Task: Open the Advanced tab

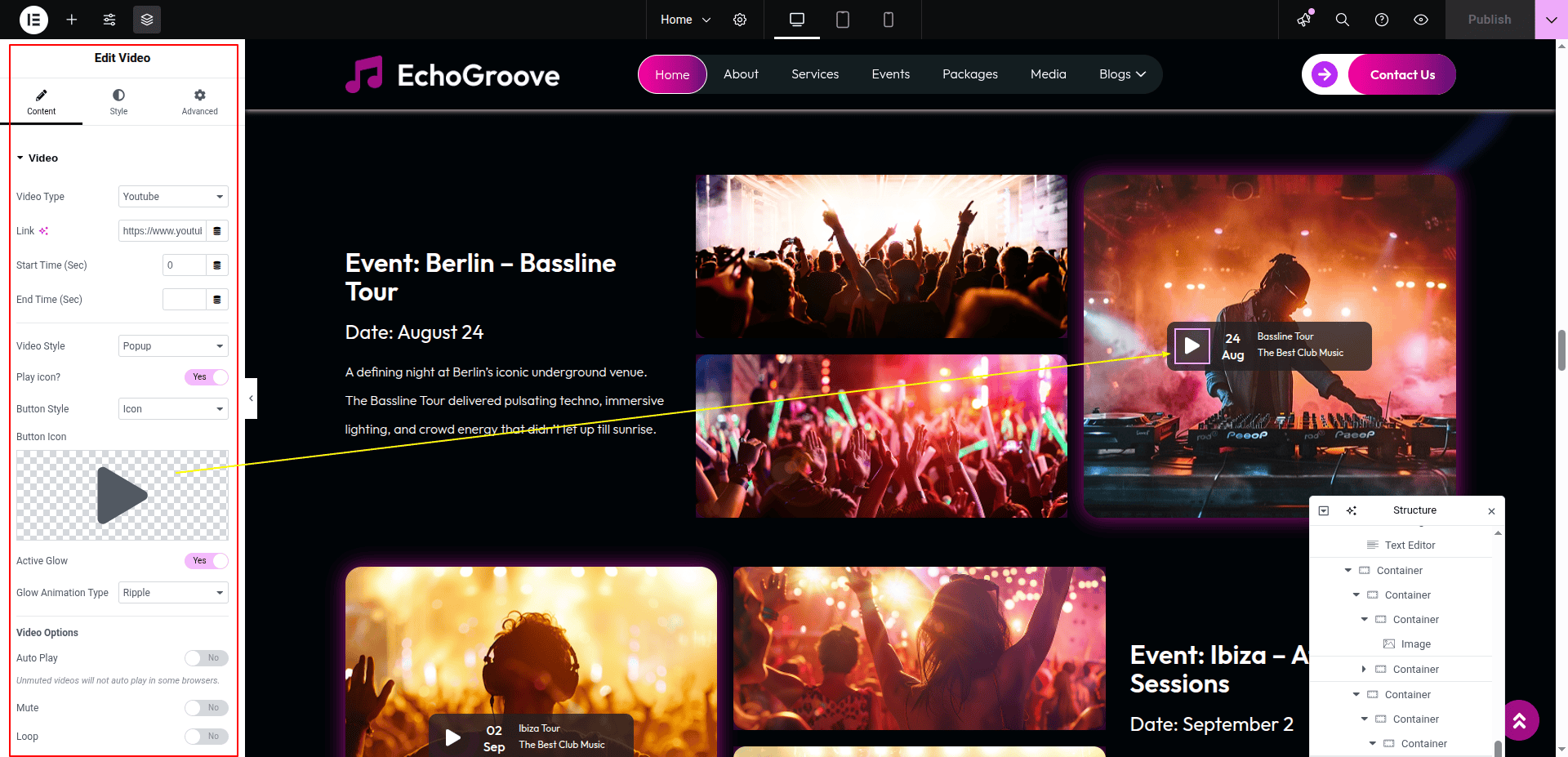Action: pyautogui.click(x=199, y=102)
